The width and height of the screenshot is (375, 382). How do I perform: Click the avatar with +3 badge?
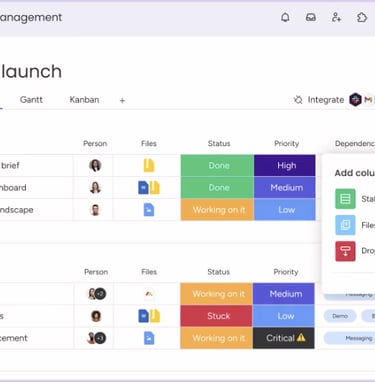pos(96,338)
